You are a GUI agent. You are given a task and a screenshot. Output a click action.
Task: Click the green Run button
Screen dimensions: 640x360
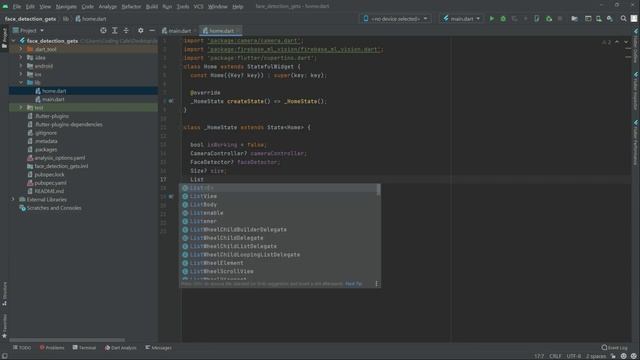click(x=491, y=19)
